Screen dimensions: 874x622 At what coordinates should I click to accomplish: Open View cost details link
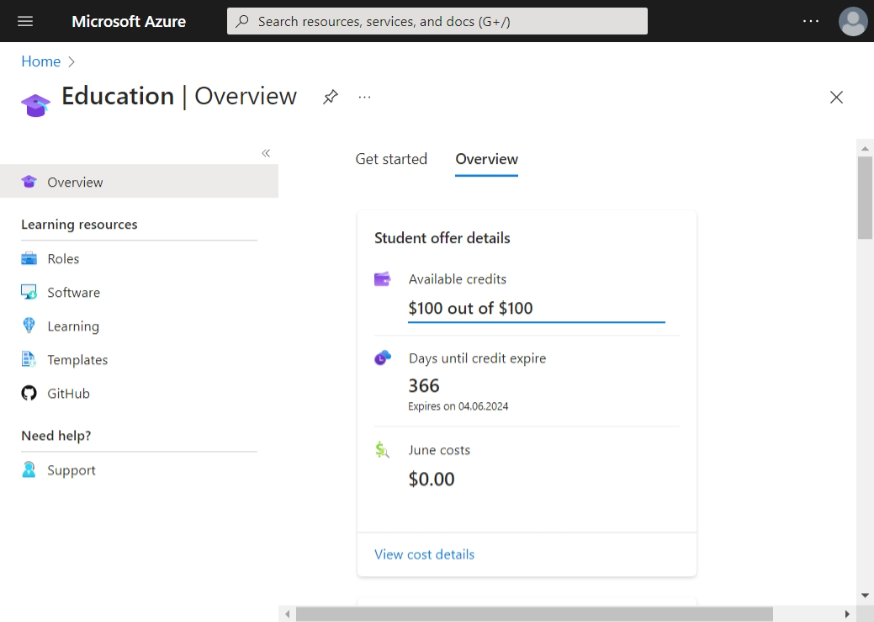(424, 555)
